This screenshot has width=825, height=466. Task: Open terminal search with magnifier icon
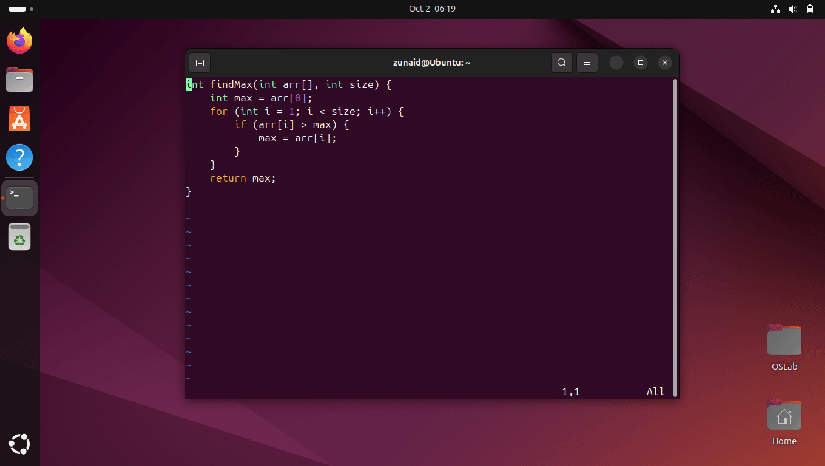562,63
